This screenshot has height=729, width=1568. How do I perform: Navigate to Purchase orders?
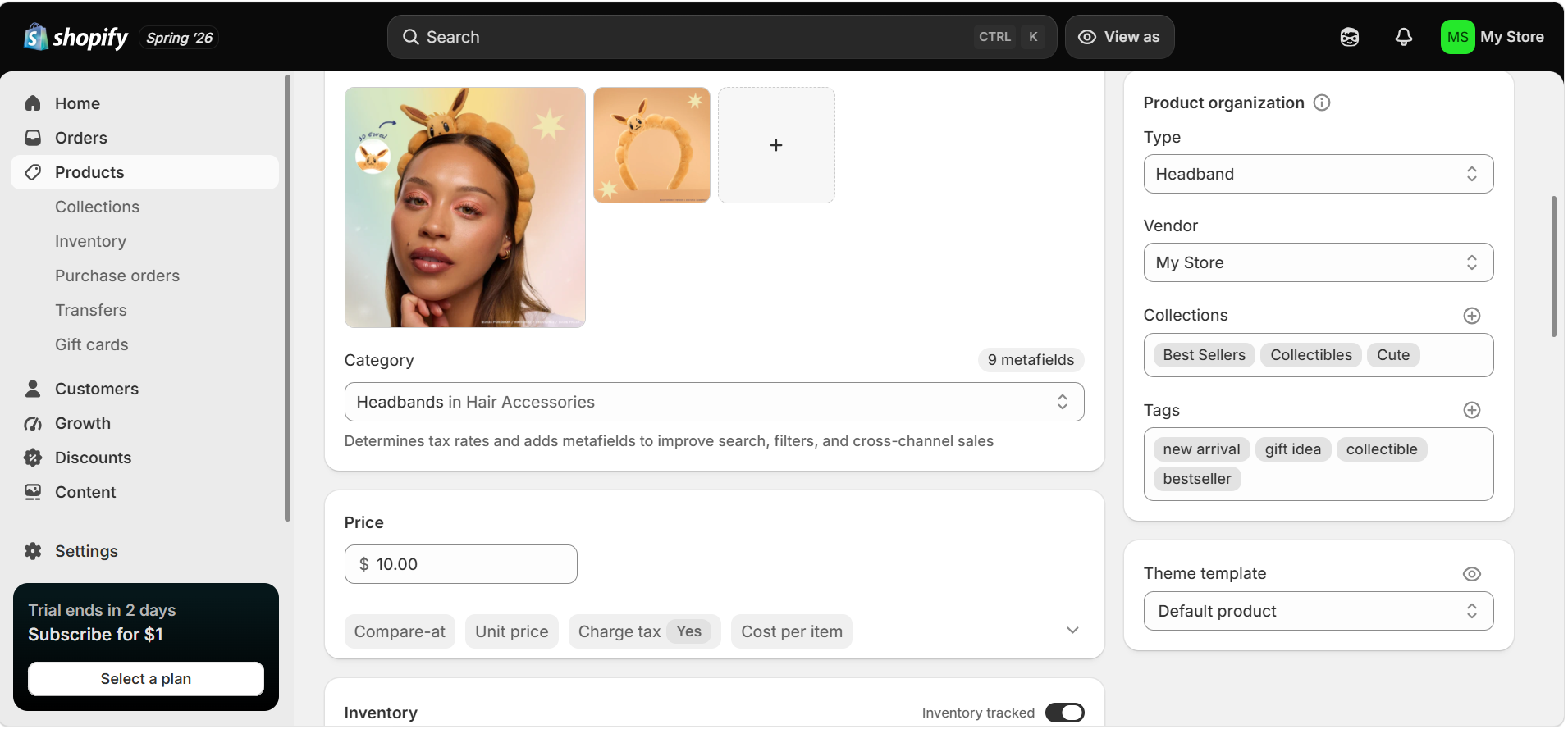pyautogui.click(x=117, y=276)
